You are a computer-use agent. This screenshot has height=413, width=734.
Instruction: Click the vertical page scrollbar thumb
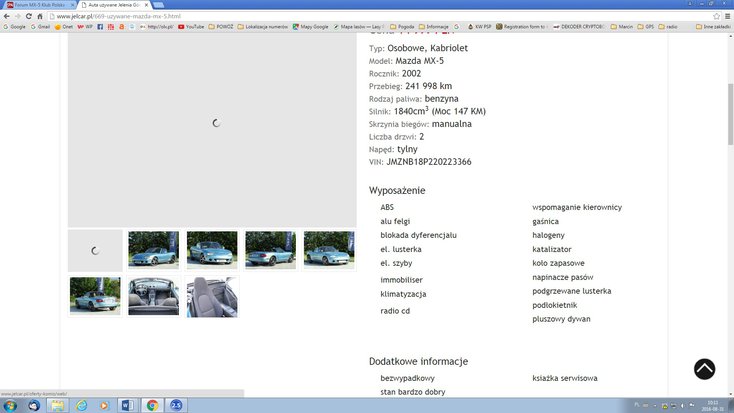(730, 114)
